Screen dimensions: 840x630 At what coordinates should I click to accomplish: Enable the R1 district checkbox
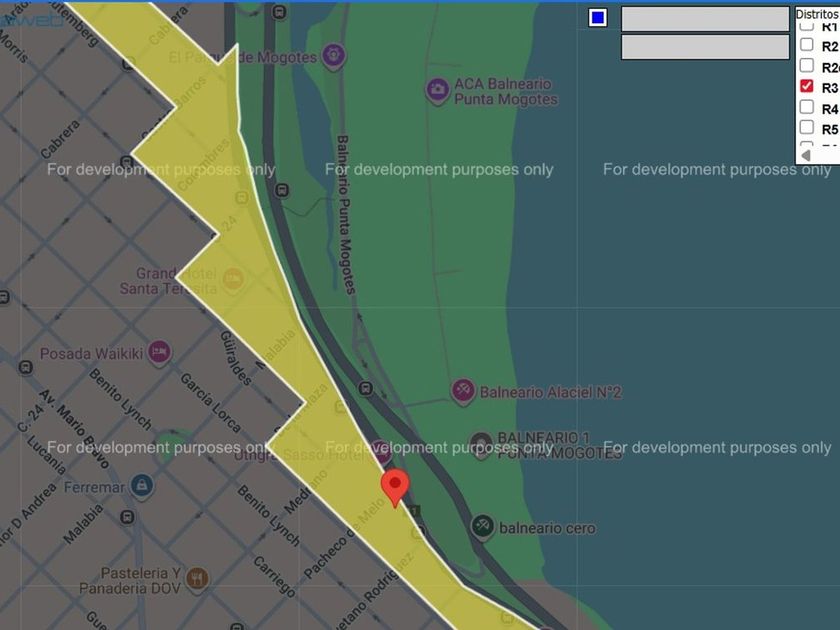click(807, 26)
